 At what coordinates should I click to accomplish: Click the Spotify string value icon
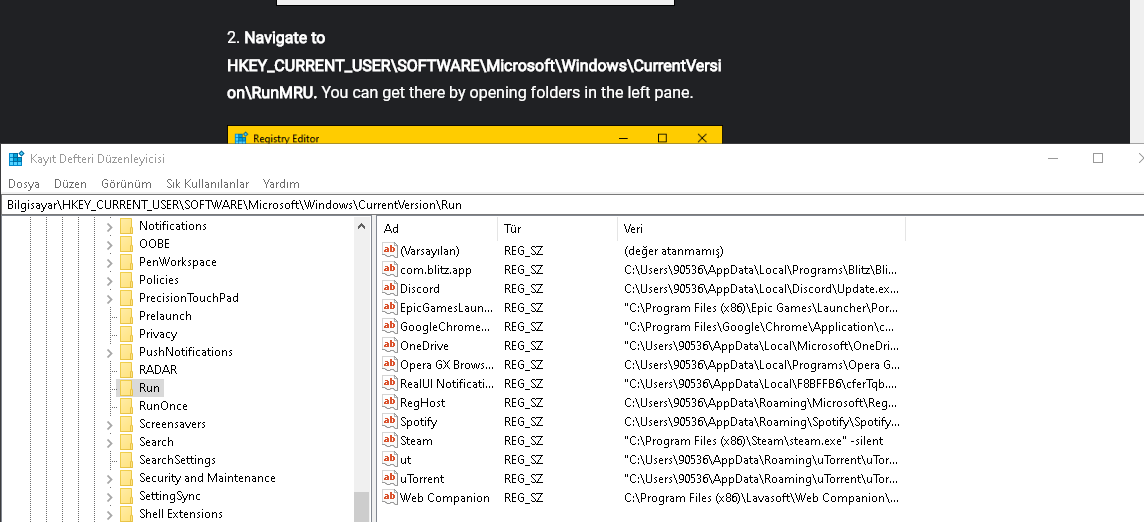[x=390, y=421]
